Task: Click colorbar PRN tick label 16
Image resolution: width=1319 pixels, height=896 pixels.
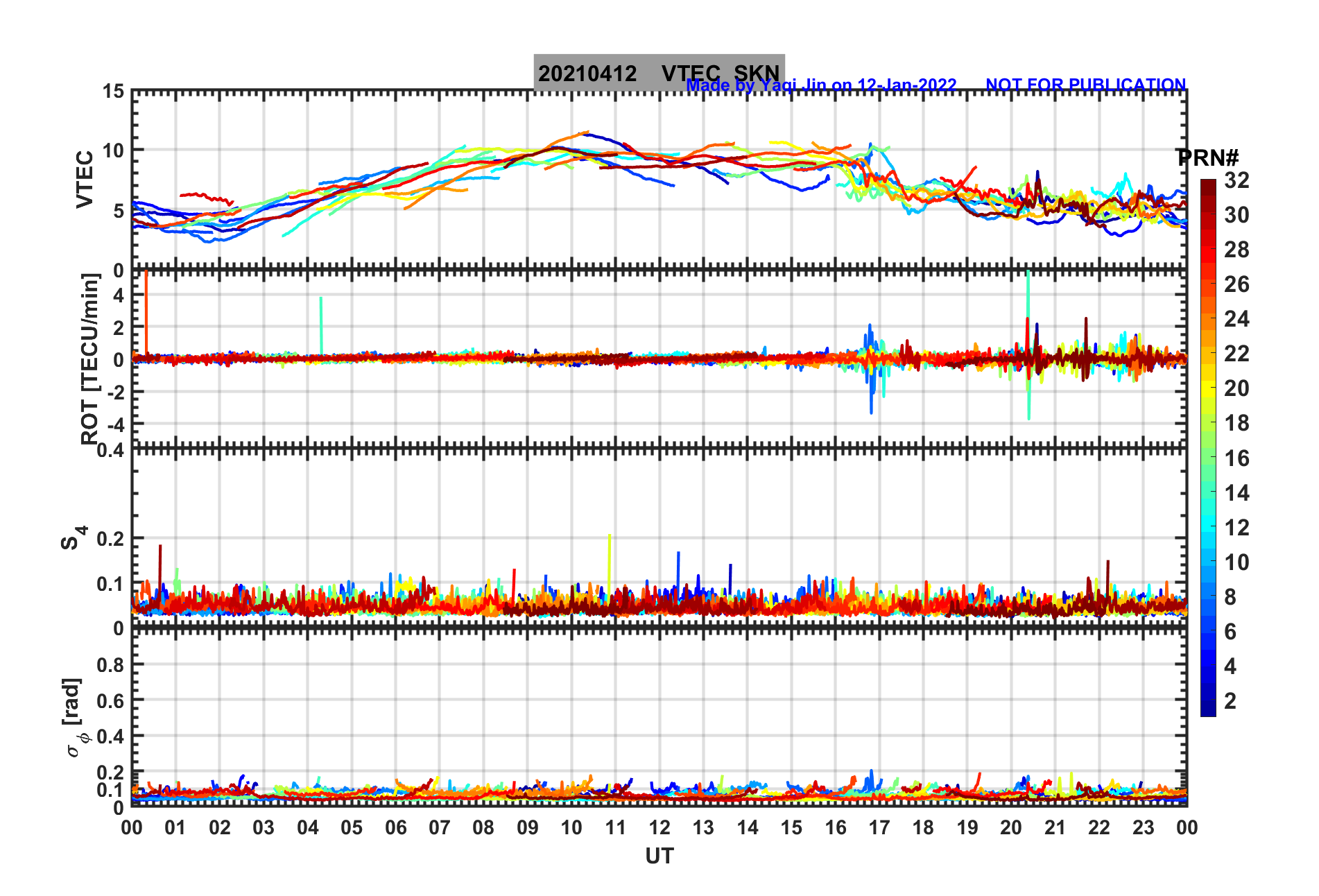Action: (x=1236, y=458)
